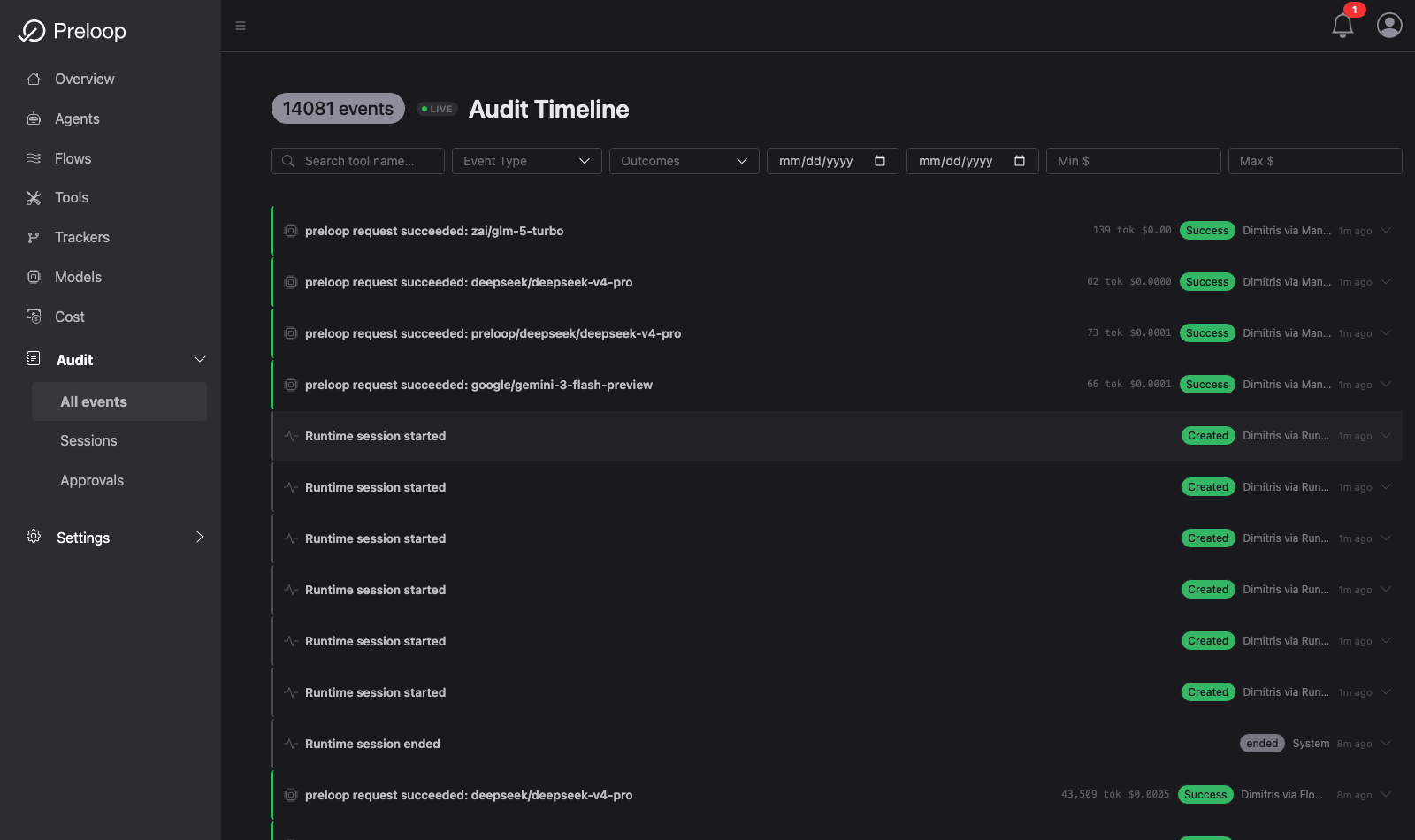Click the 14081 events badge
This screenshot has height=840, width=1415.
tap(338, 109)
